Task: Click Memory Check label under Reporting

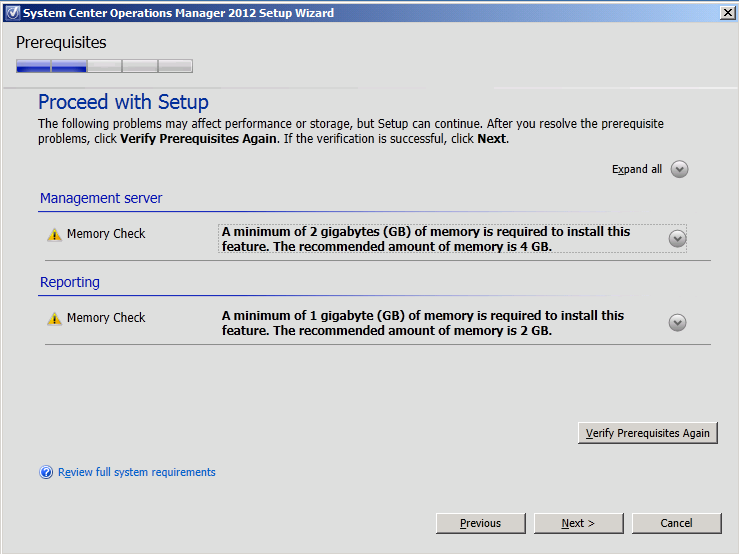Action: [106, 318]
